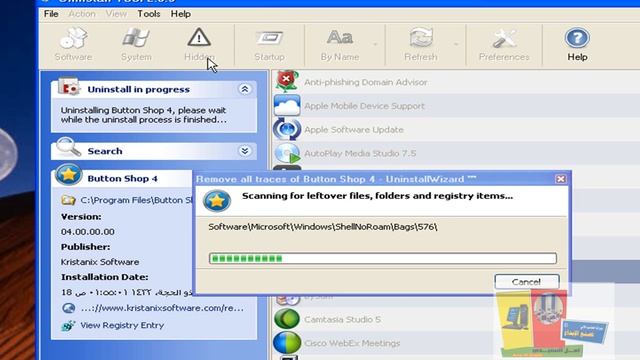Click the Cisco WebEx Meetings globe icon
Image resolution: width=640 pixels, height=360 pixels.
287,342
